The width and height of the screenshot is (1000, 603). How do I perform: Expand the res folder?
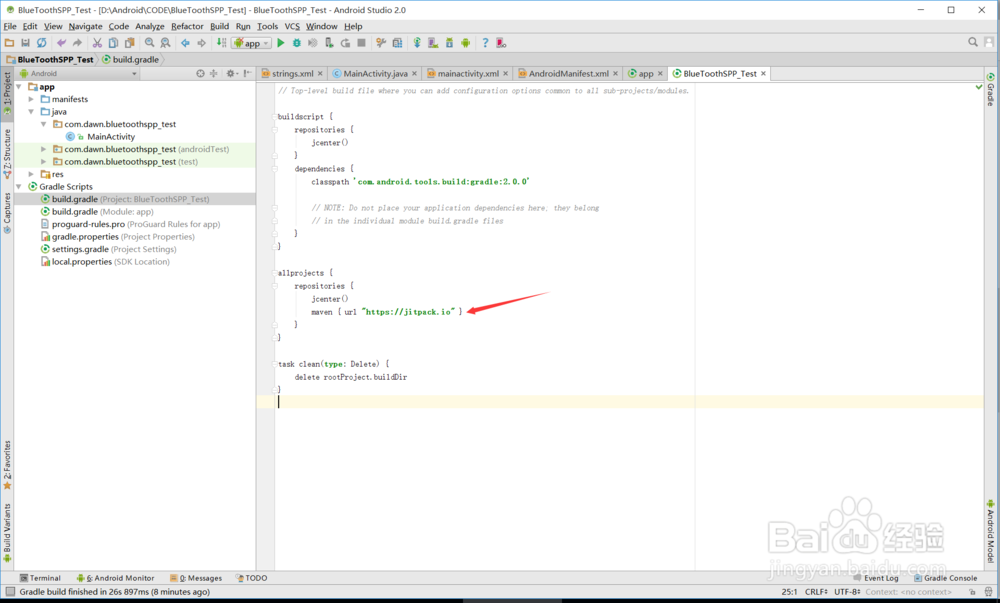(31, 174)
